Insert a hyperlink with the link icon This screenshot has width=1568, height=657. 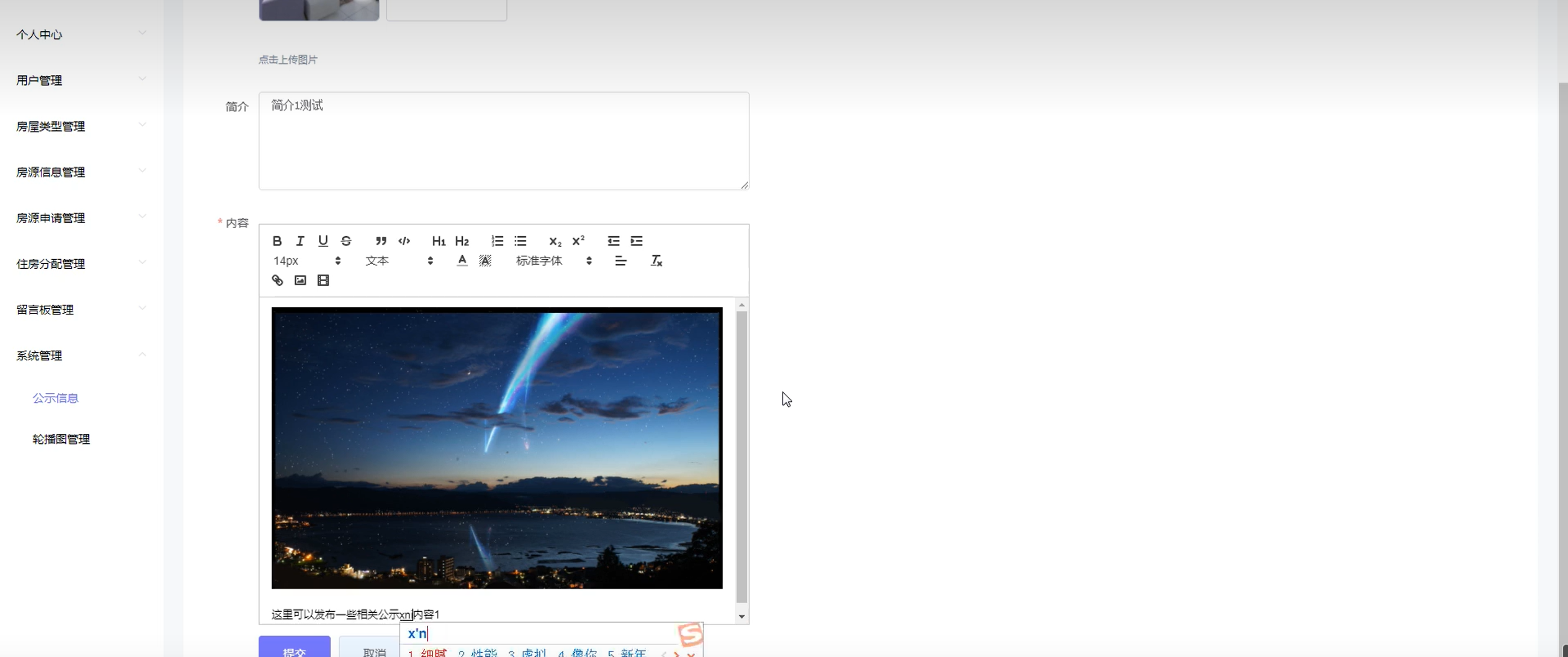click(x=277, y=280)
